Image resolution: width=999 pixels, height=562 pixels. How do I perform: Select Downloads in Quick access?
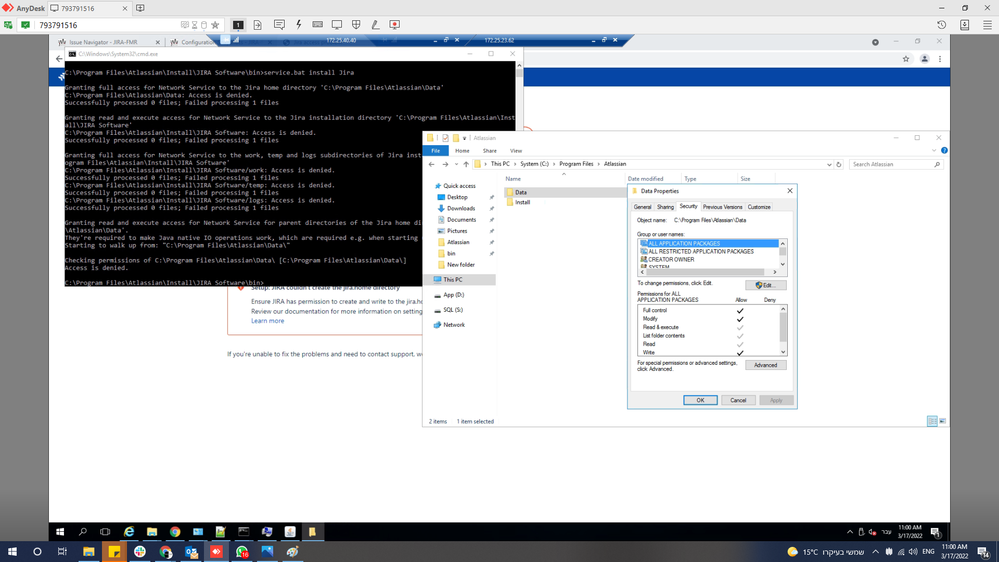coord(461,208)
